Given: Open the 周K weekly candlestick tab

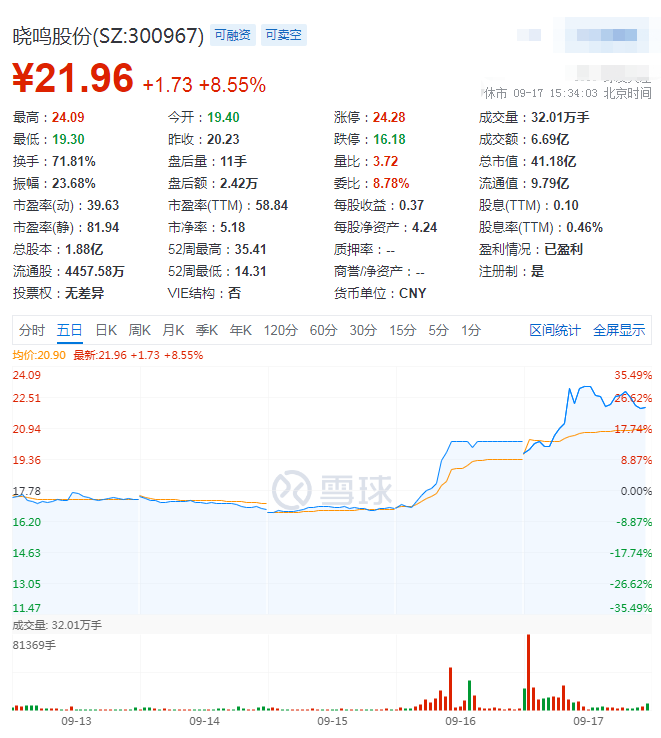Looking at the screenshot, I should tap(139, 330).
